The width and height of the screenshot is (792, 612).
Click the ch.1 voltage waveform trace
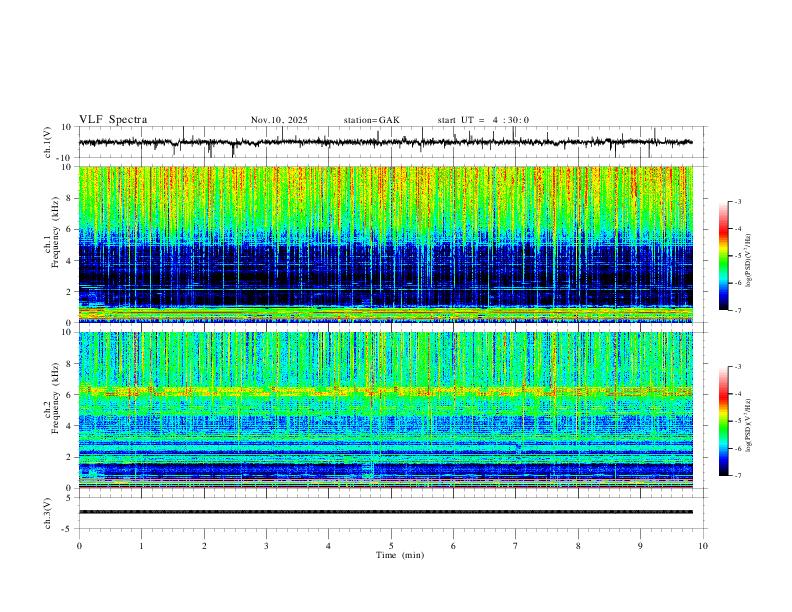(x=385, y=142)
